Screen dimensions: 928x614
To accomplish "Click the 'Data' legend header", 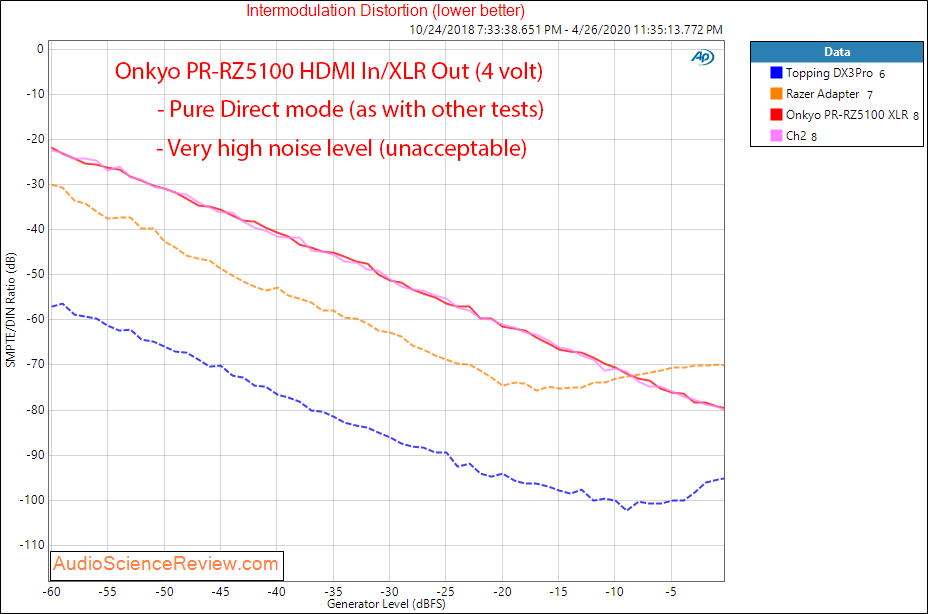I will (837, 52).
